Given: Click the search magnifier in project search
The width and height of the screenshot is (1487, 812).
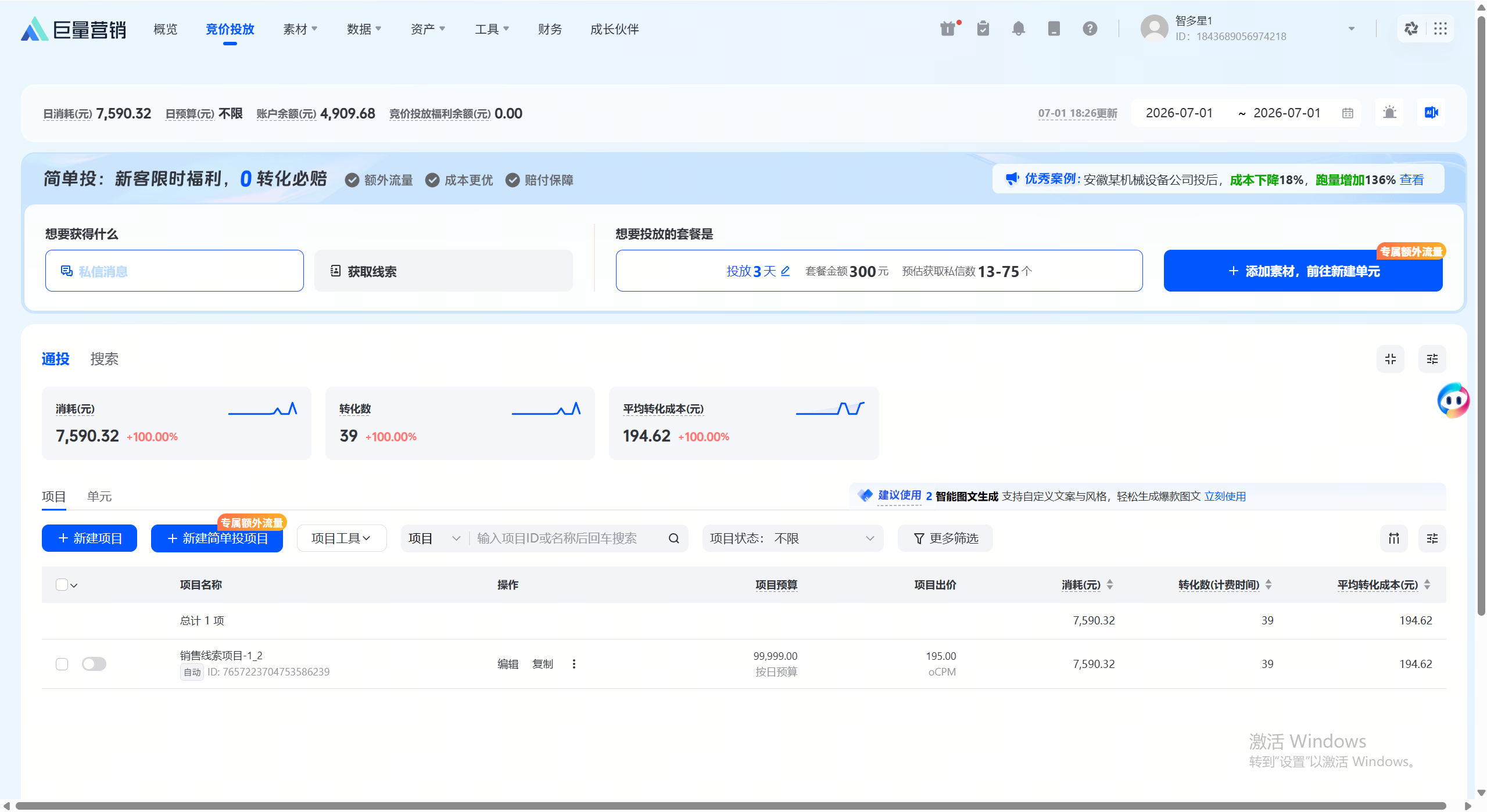Looking at the screenshot, I should (x=673, y=538).
